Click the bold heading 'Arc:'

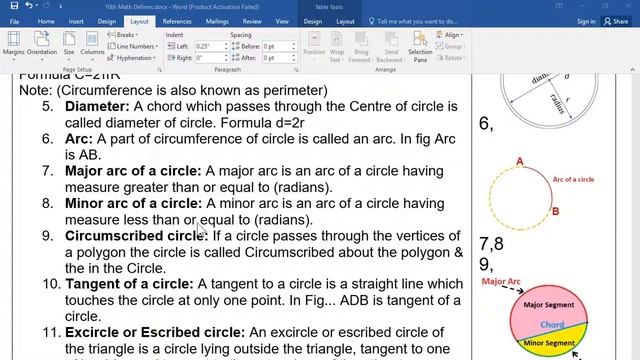pyautogui.click(x=79, y=139)
